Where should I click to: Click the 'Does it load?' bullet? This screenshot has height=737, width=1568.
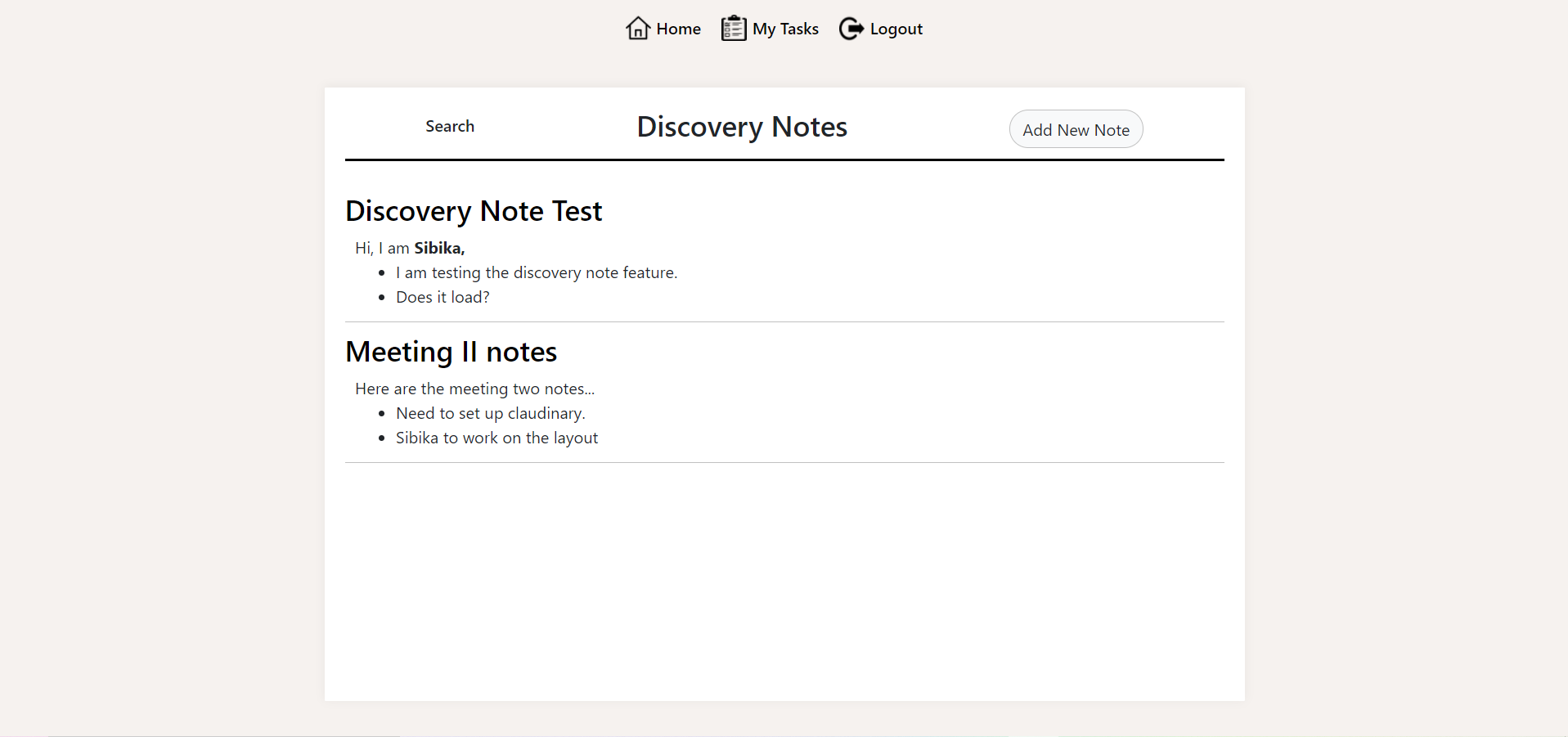(443, 297)
